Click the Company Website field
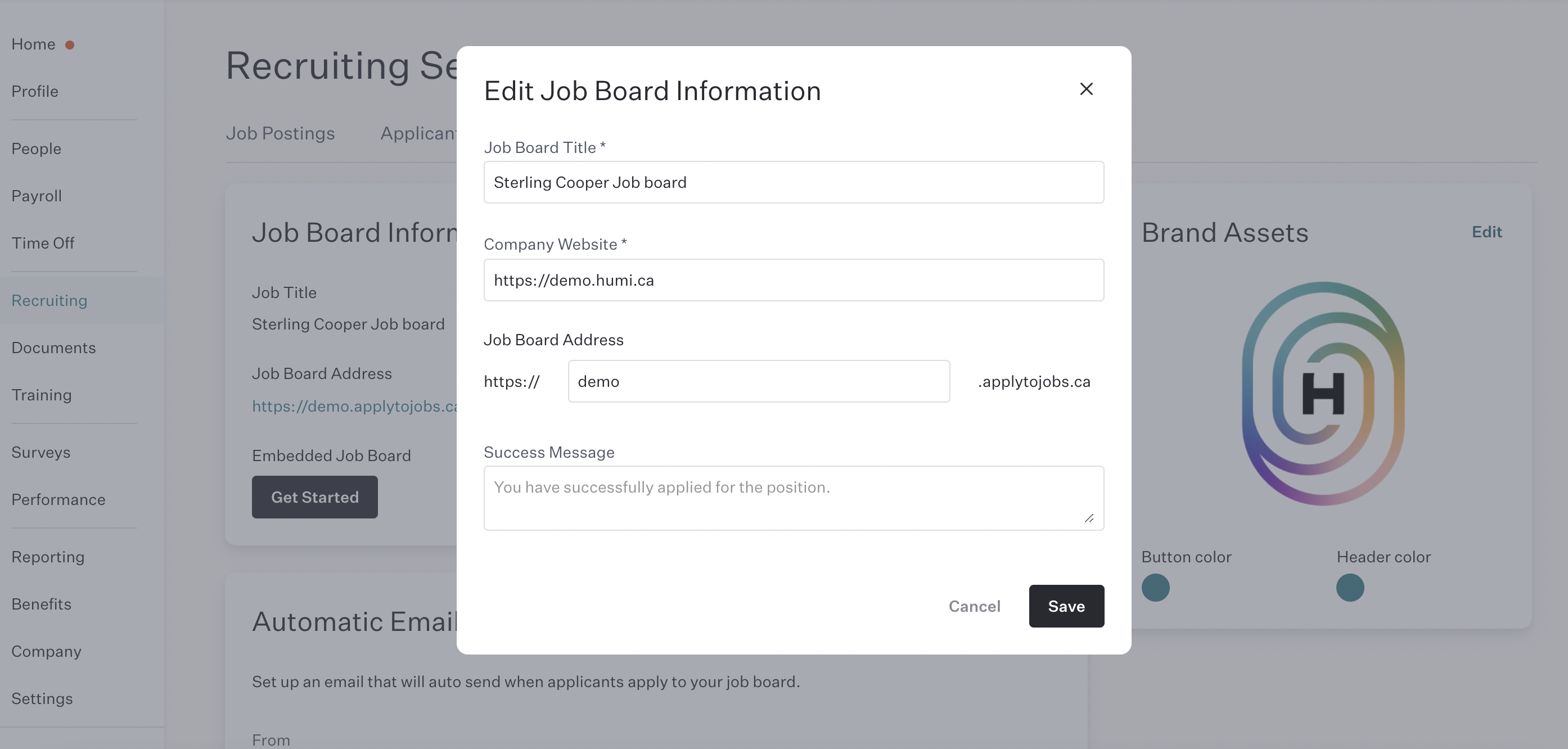The image size is (1568, 749). pyautogui.click(x=793, y=280)
